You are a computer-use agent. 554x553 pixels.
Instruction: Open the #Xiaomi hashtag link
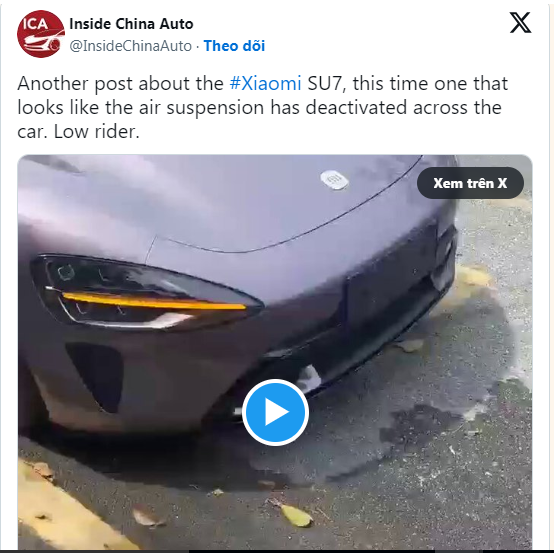265,83
